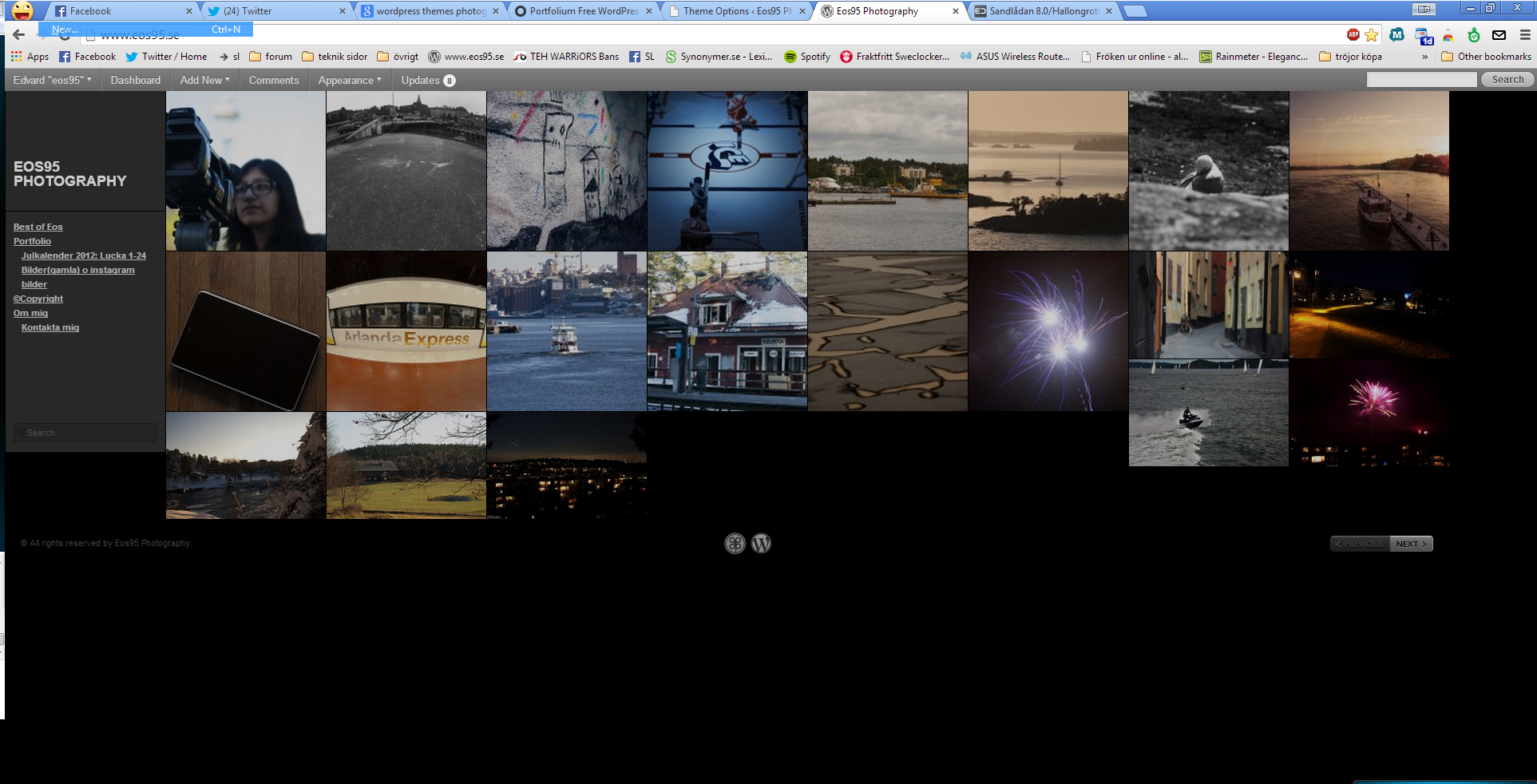Open the Spotify bookmark
Viewport: 1537px width, 784px height.
coord(806,57)
